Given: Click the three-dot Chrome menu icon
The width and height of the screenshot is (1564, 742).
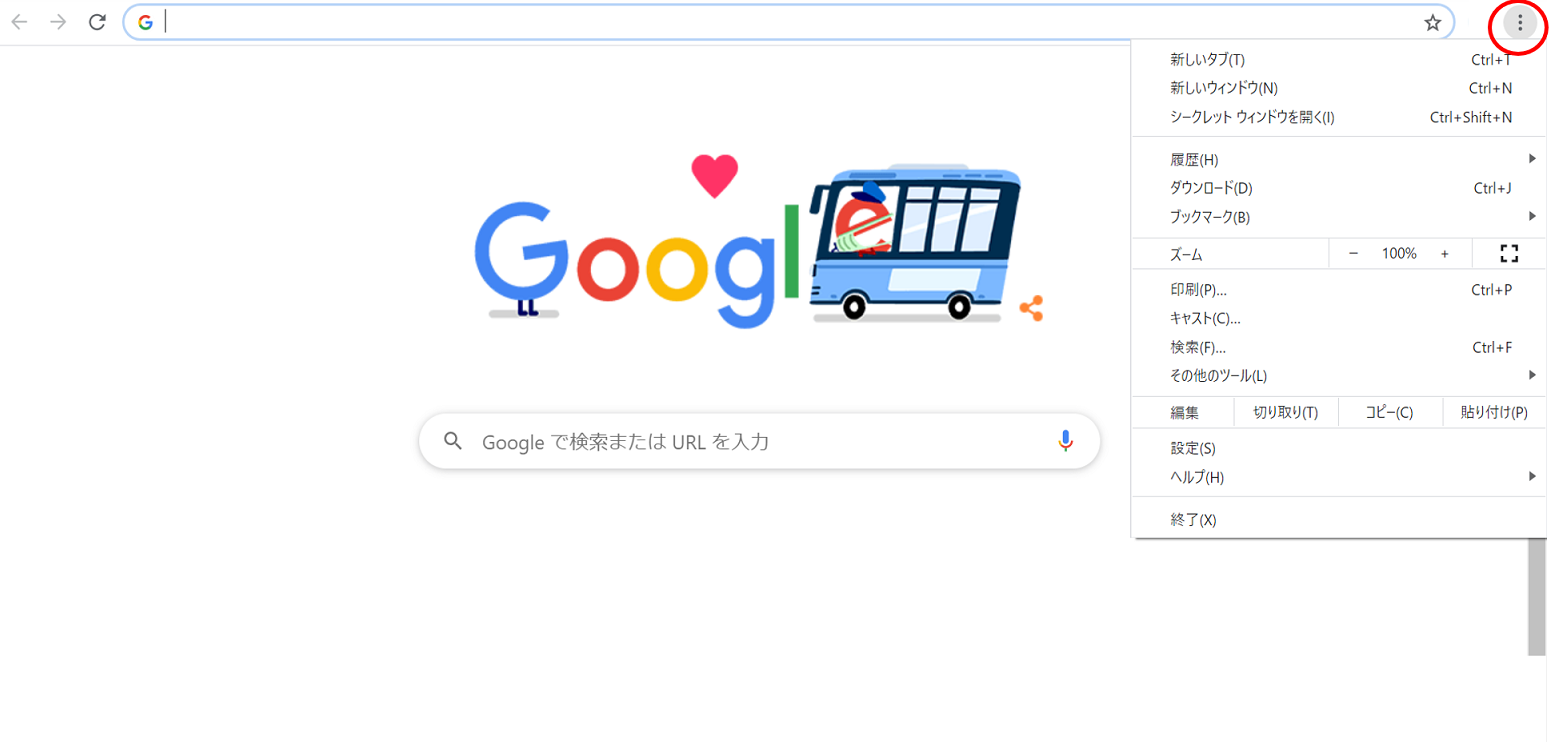Looking at the screenshot, I should [1520, 22].
